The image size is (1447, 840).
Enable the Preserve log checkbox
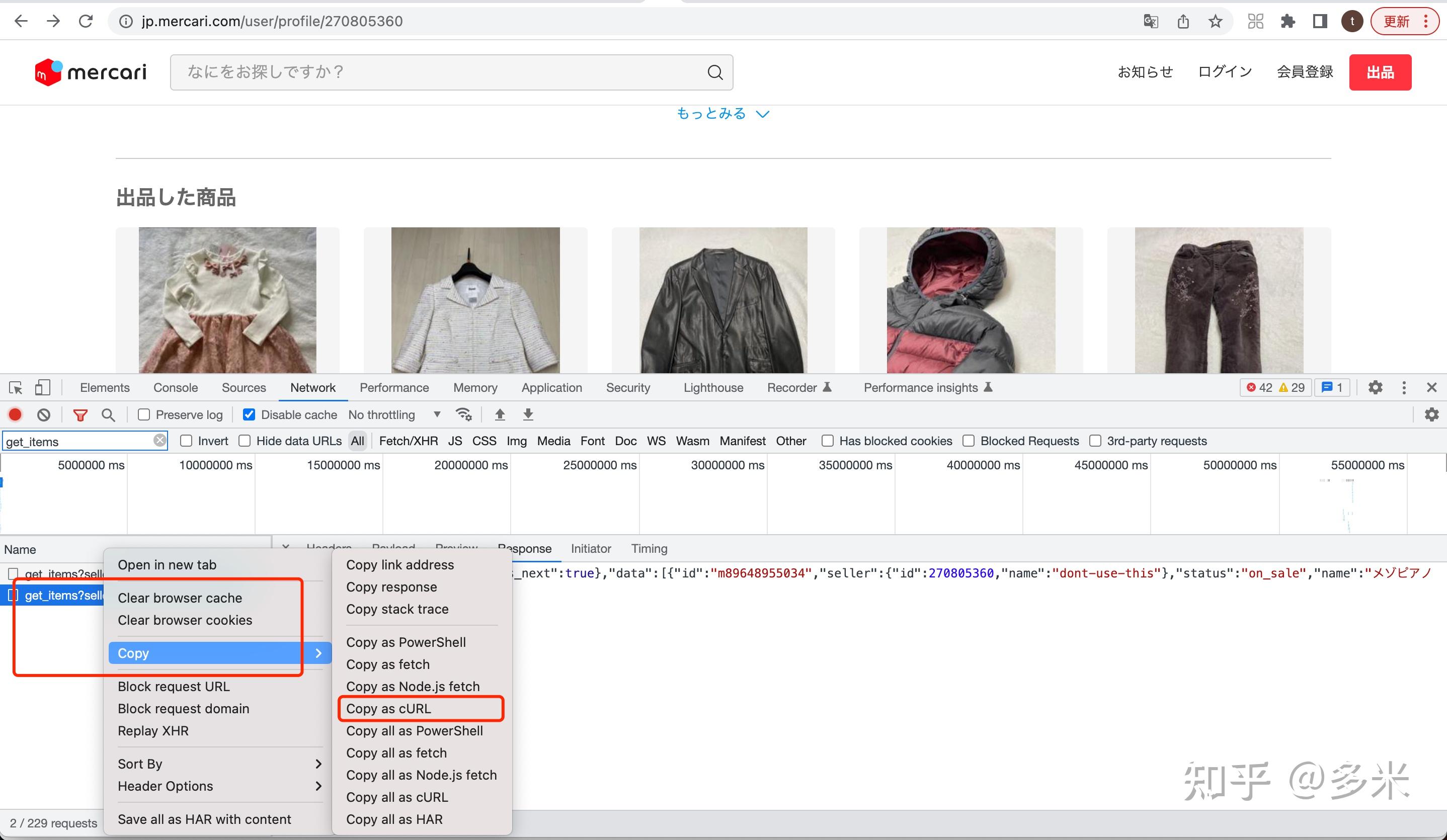(x=144, y=414)
